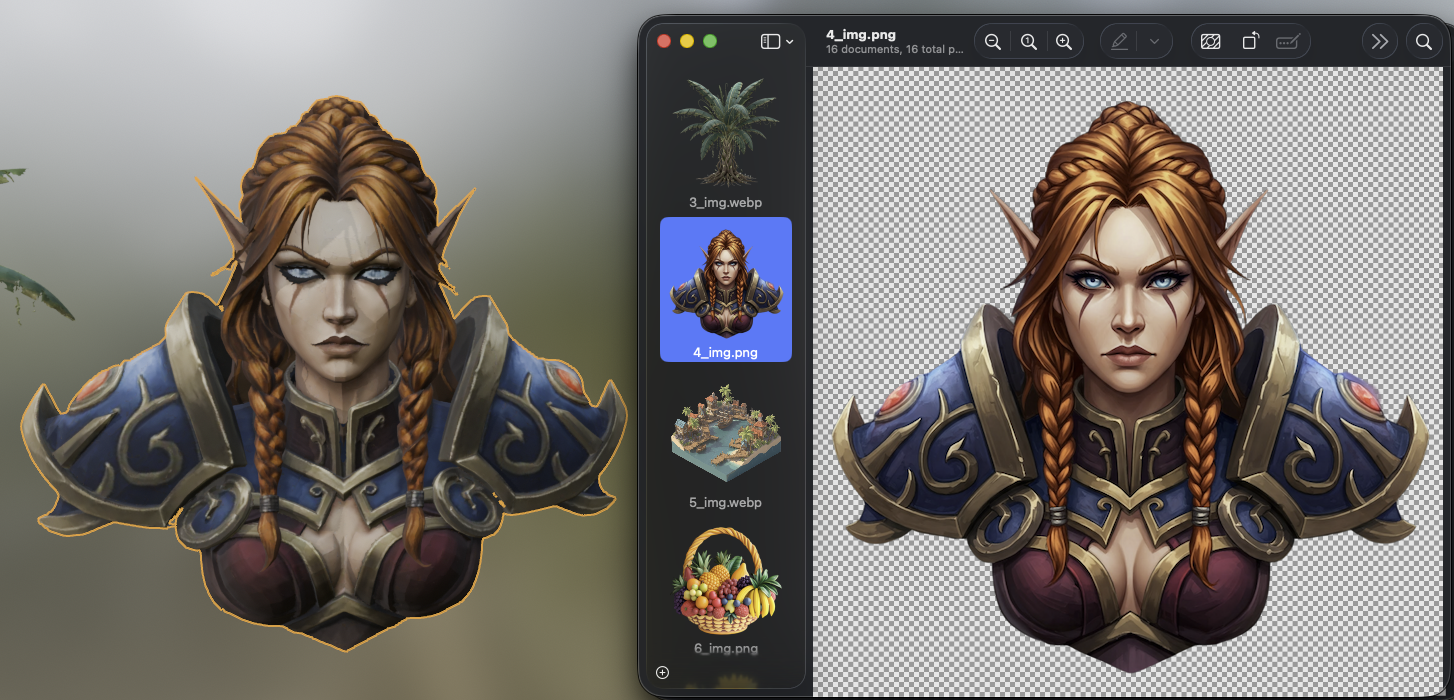Open search with the magnifying glass icon
The height and width of the screenshot is (700, 1454).
pyautogui.click(x=1424, y=42)
